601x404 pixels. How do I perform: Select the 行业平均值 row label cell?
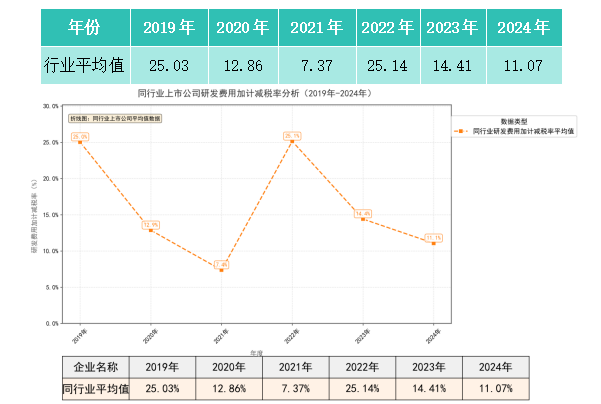[x=84, y=66]
